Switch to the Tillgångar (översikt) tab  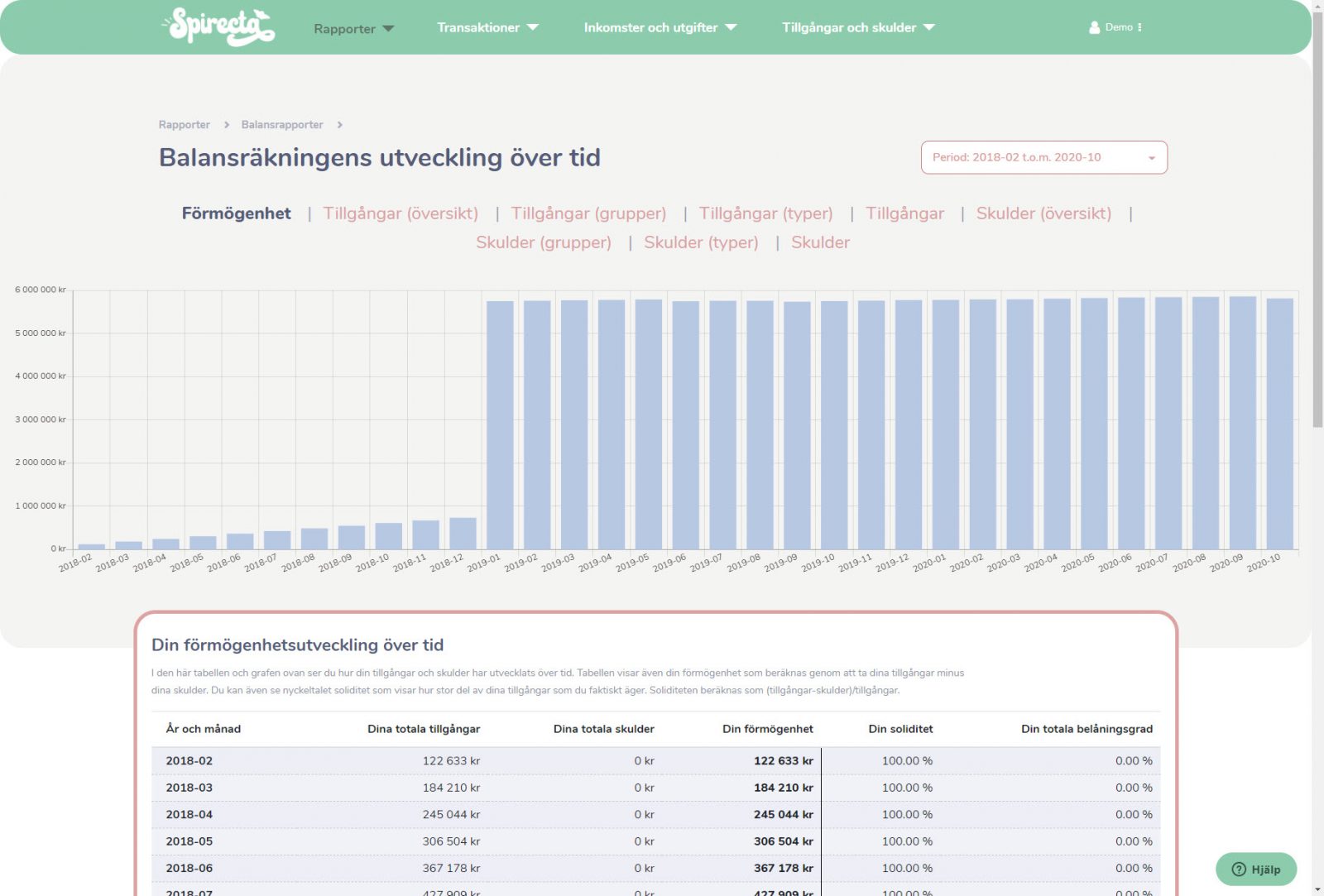pos(401,213)
